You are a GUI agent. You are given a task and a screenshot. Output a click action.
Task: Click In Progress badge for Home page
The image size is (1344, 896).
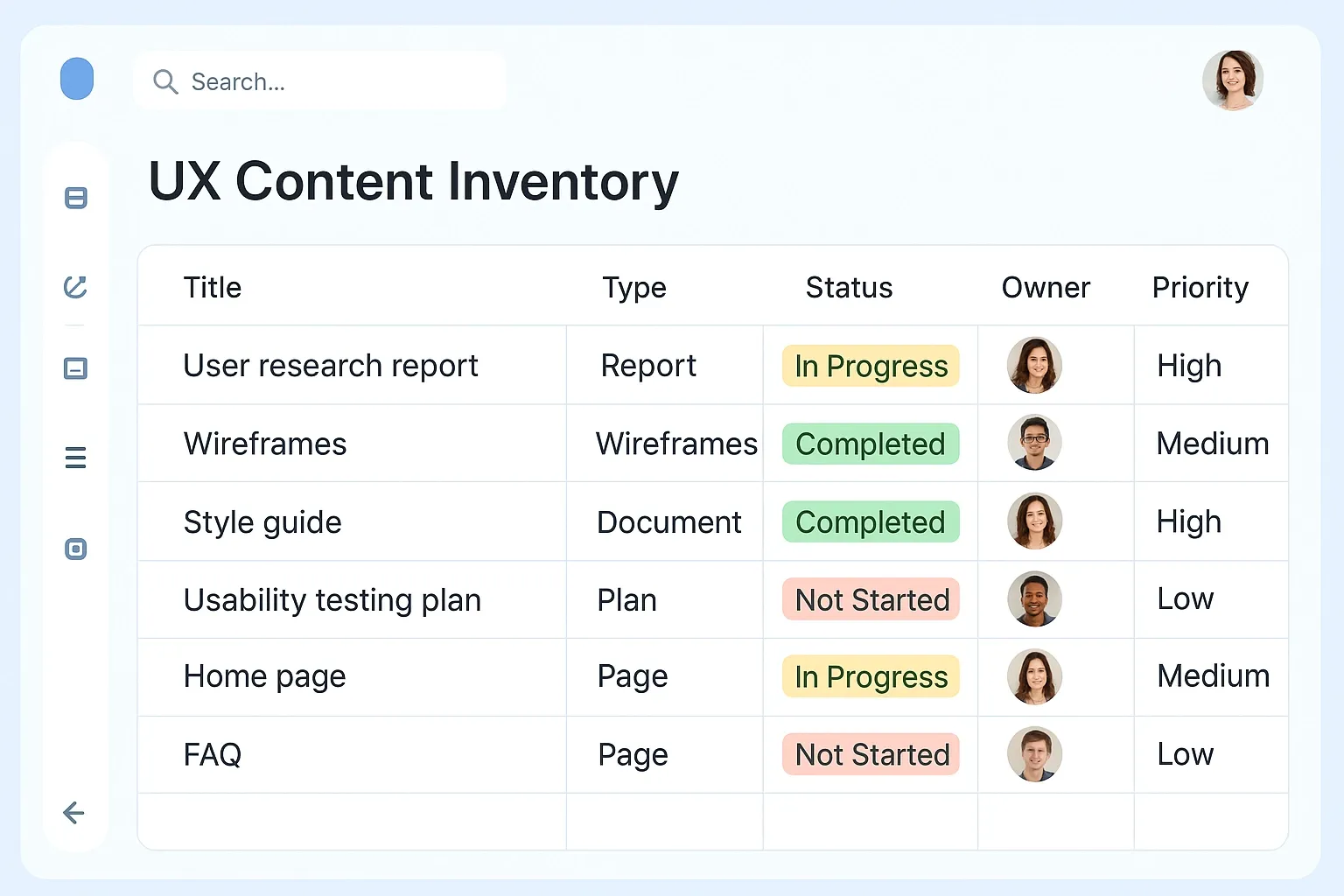pos(871,677)
